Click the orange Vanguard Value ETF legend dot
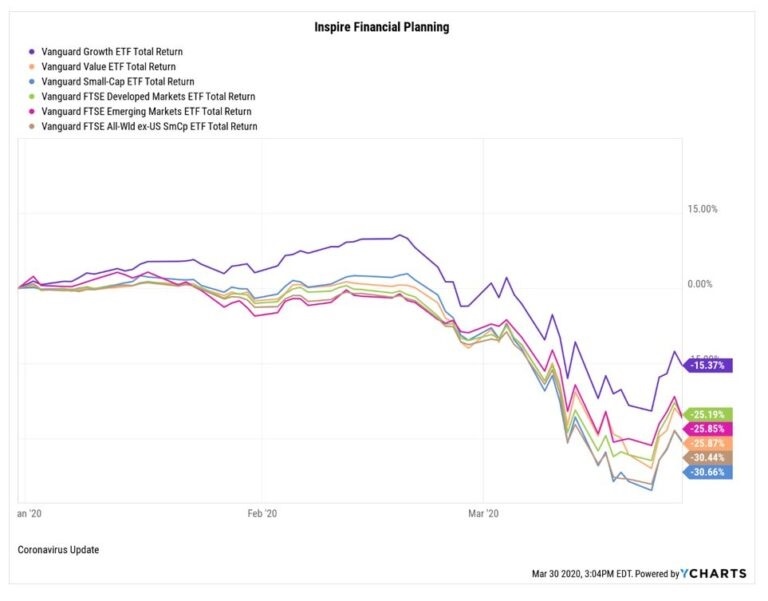The height and width of the screenshot is (601, 768). click(32, 66)
